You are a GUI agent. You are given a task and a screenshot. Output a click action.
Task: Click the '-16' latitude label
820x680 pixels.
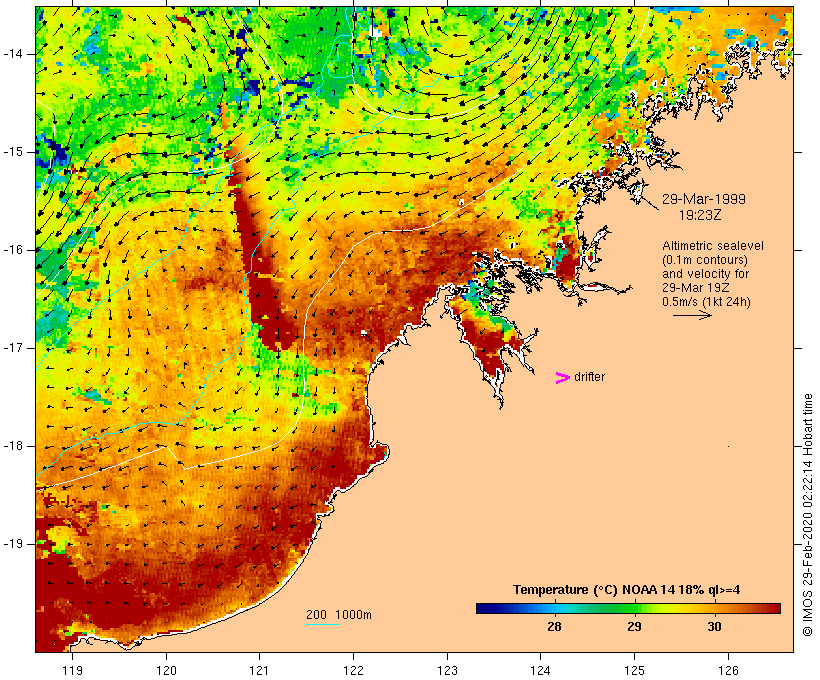point(13,250)
